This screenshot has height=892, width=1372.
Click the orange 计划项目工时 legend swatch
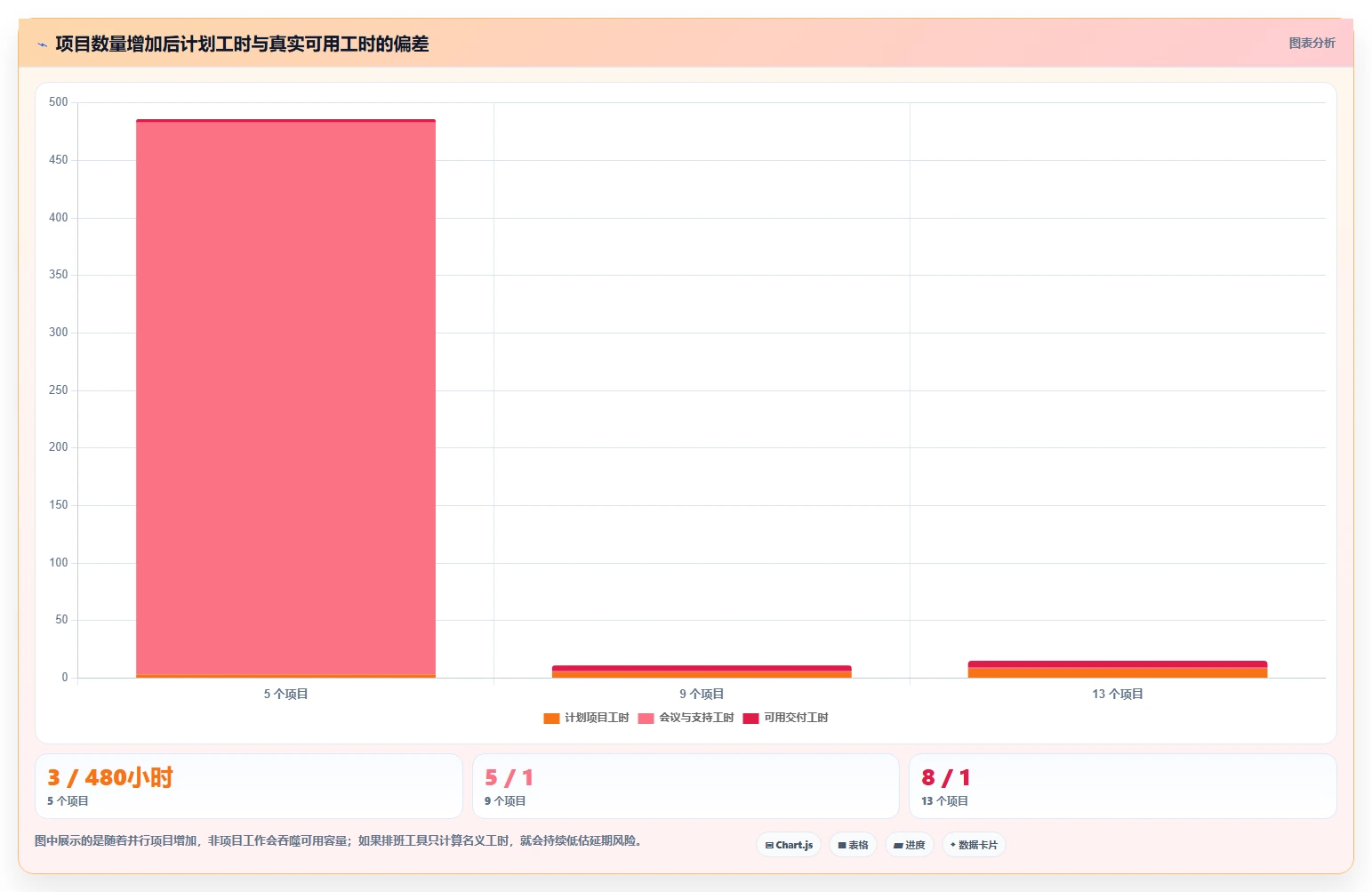tap(551, 719)
